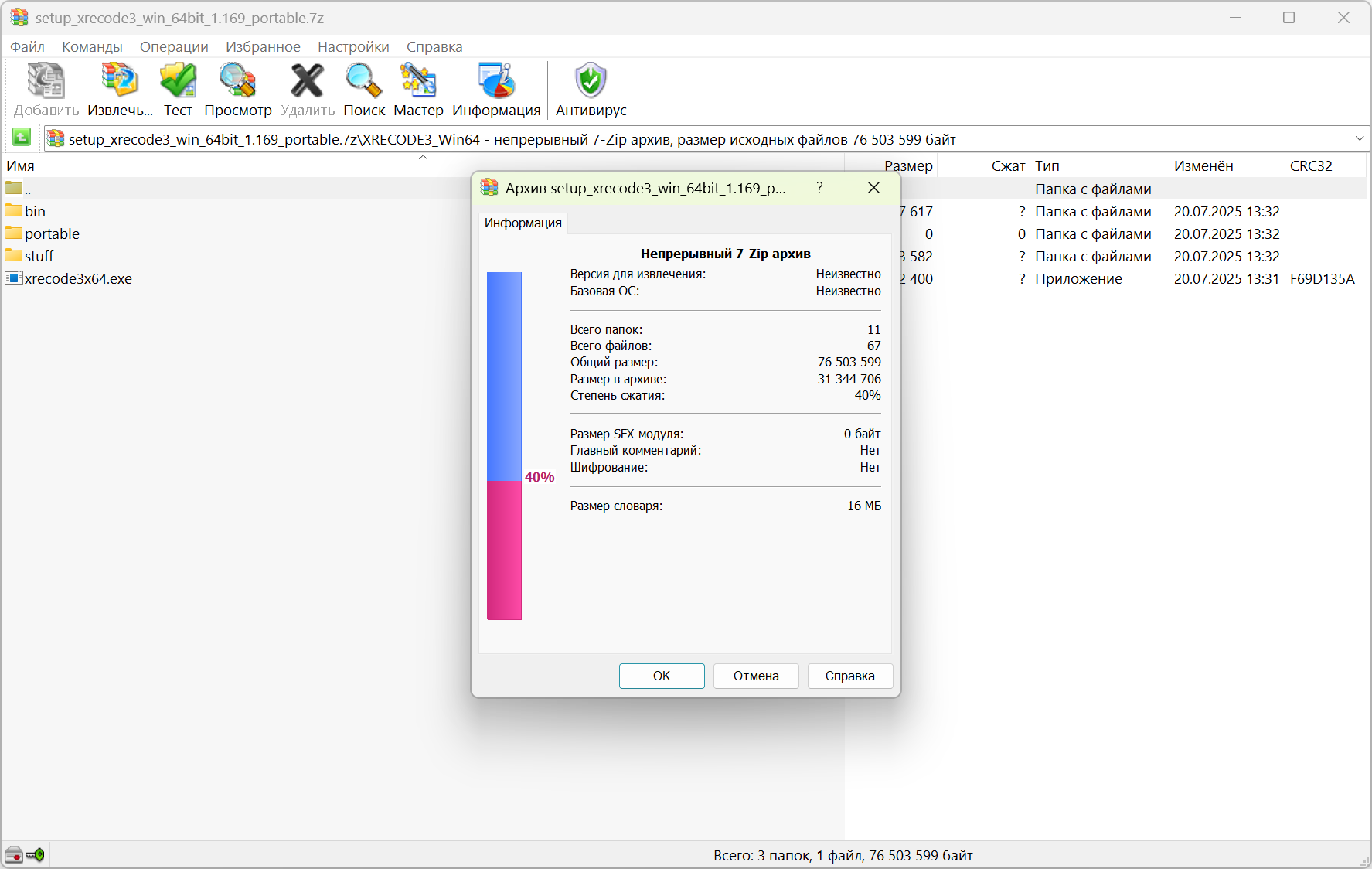Click the Справка button in the dialog
1372x869 pixels.
(x=850, y=676)
